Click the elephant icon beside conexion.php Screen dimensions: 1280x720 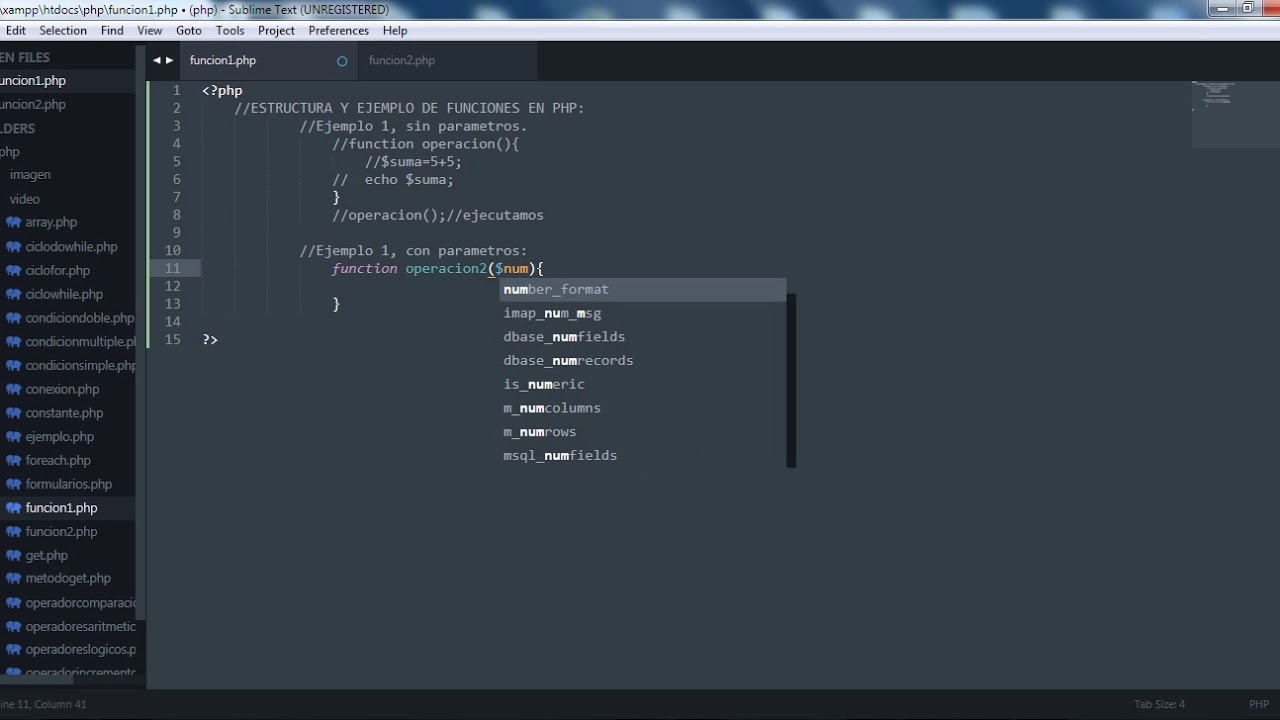click(x=13, y=389)
